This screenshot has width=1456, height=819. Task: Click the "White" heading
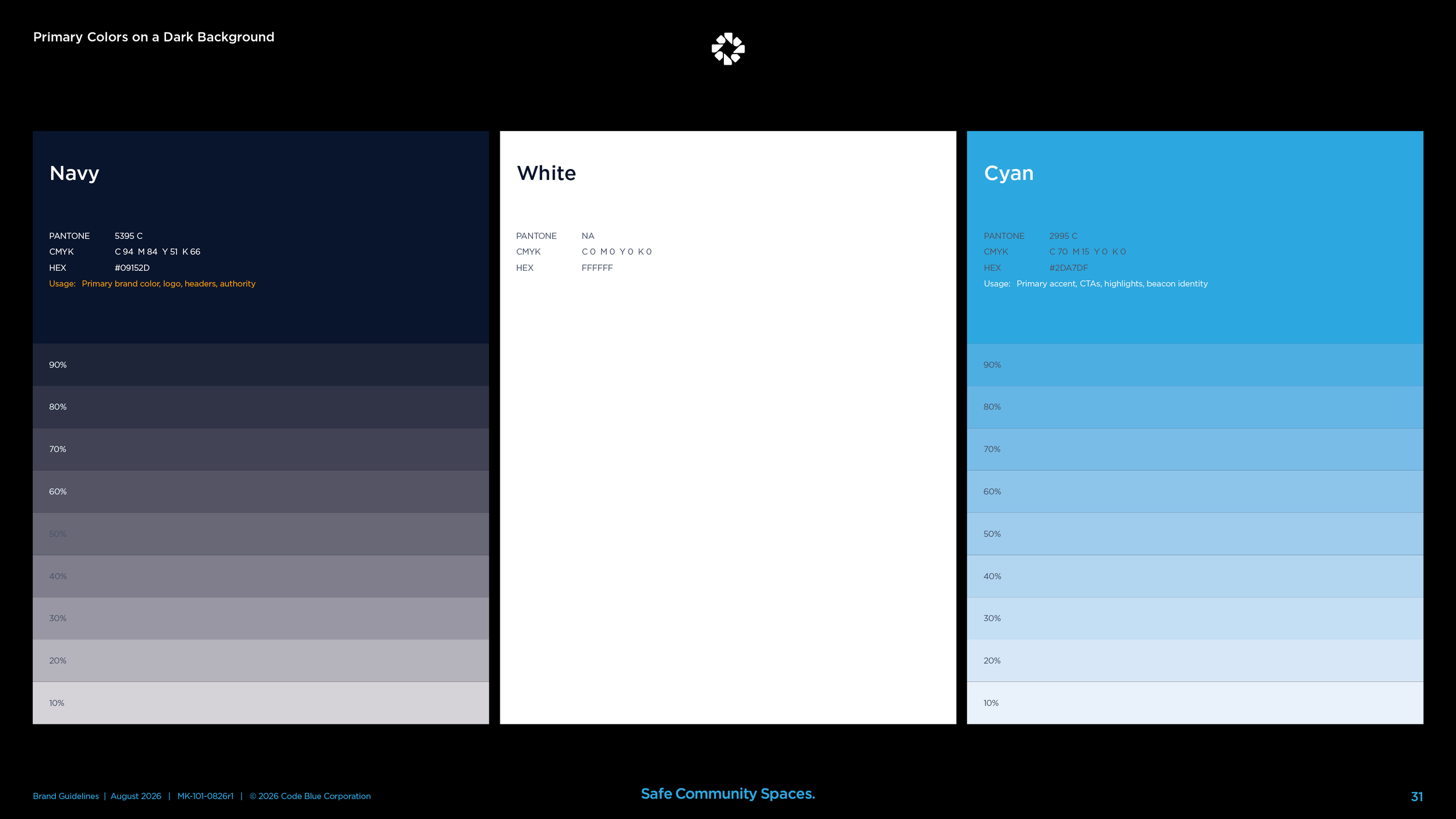click(546, 173)
